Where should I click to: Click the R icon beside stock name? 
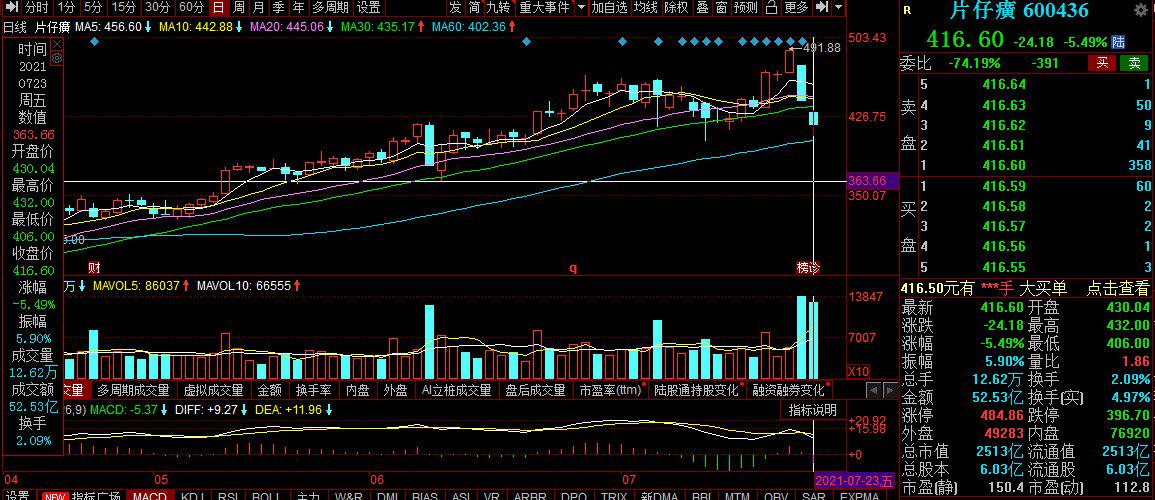(x=907, y=10)
